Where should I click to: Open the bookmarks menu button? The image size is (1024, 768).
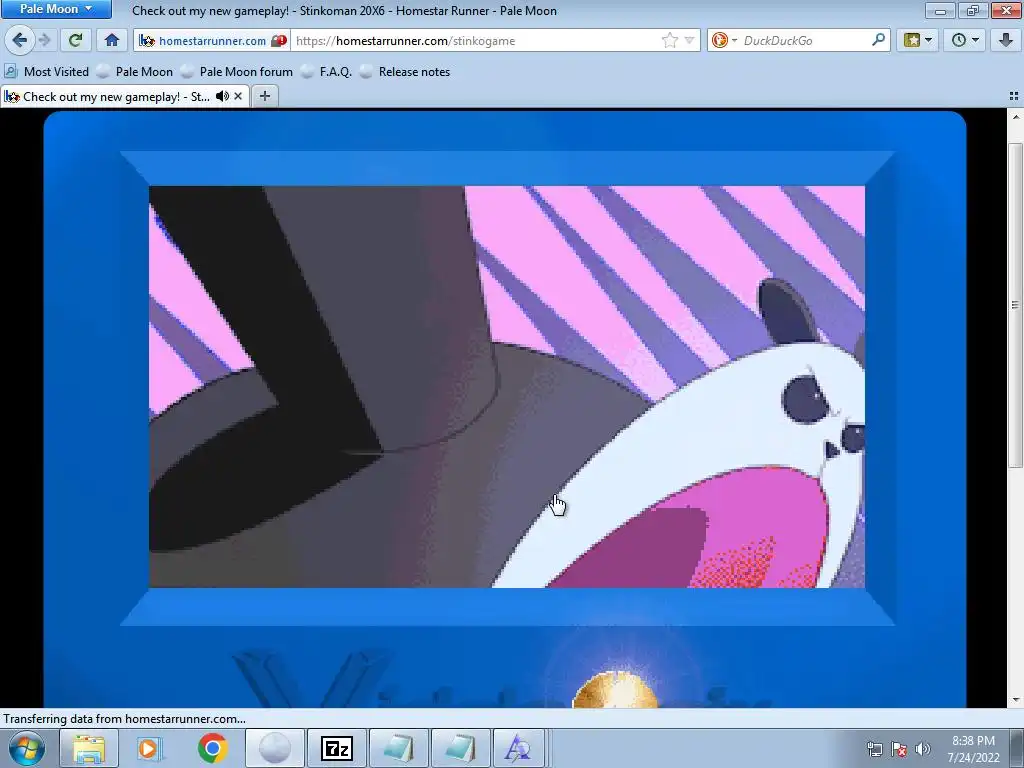[918, 40]
